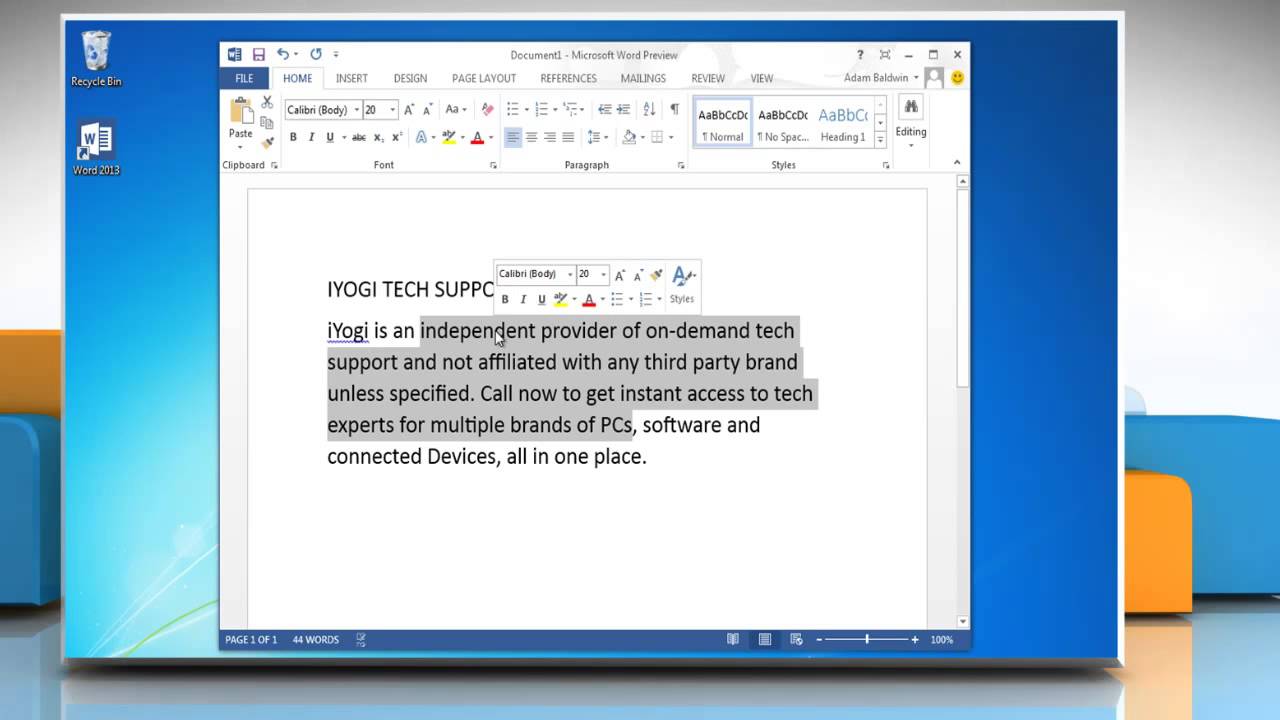Apply the Heading 1 style
This screenshot has width=1280, height=720.
coord(843,122)
